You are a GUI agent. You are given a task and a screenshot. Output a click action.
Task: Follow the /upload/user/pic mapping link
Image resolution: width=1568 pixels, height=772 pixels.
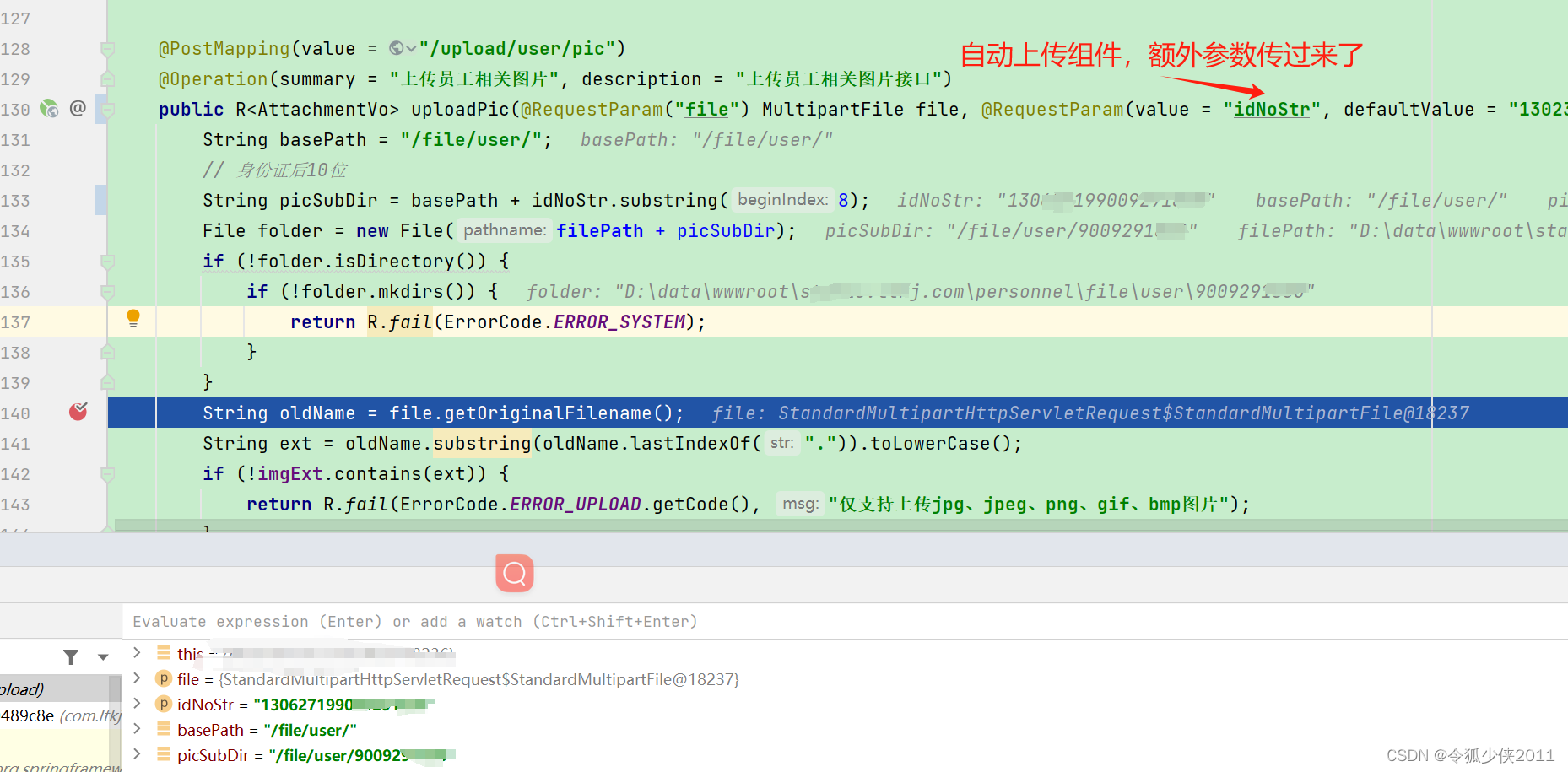516,49
